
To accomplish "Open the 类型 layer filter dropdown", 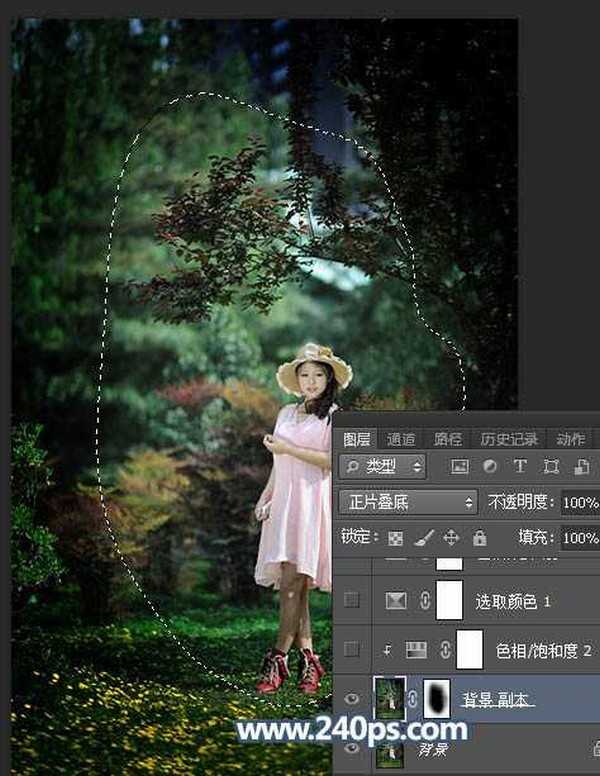I will (x=383, y=467).
